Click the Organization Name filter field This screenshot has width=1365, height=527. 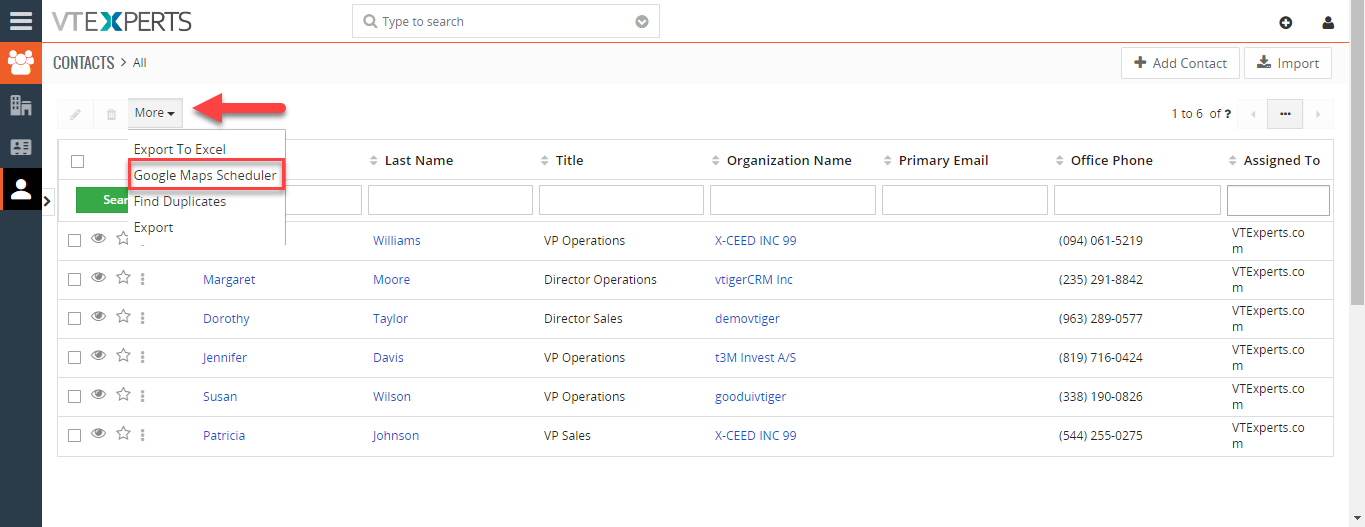point(793,200)
